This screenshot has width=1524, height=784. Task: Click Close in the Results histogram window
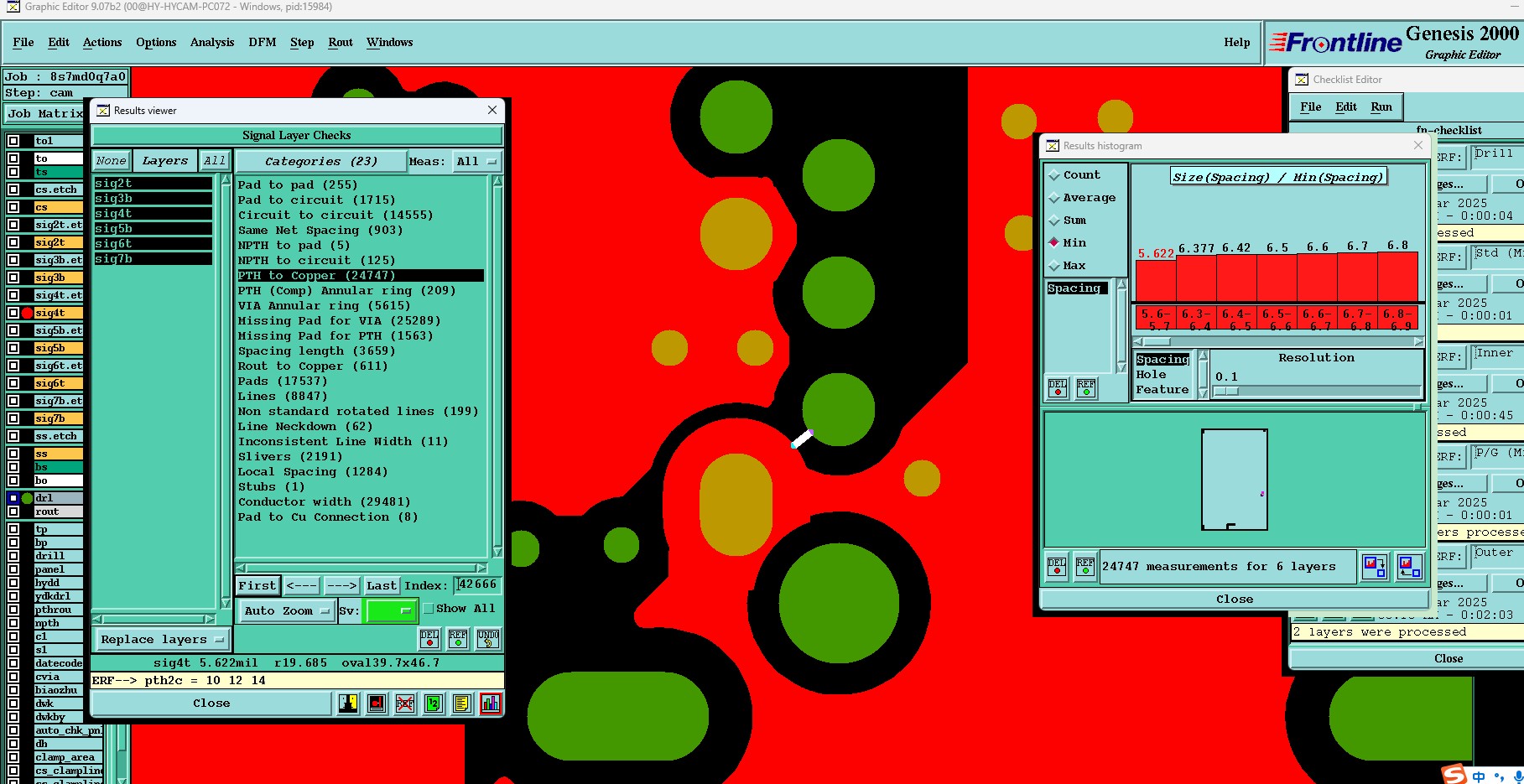pyautogui.click(x=1235, y=600)
